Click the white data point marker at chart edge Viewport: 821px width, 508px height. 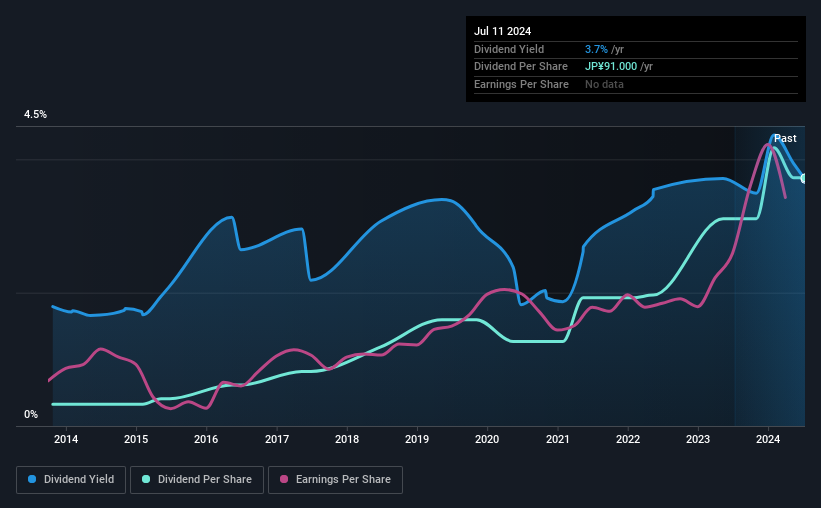tap(804, 179)
